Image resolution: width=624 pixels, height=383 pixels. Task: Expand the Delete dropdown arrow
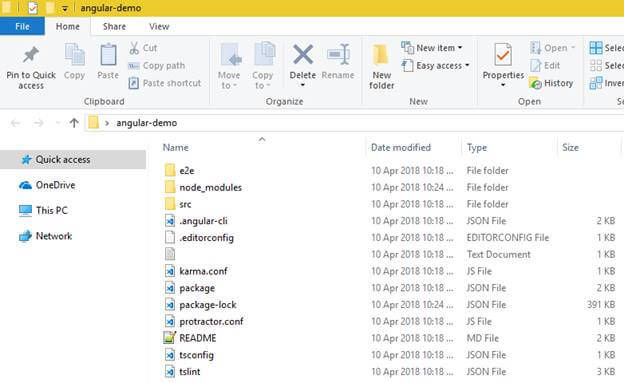coord(303,85)
